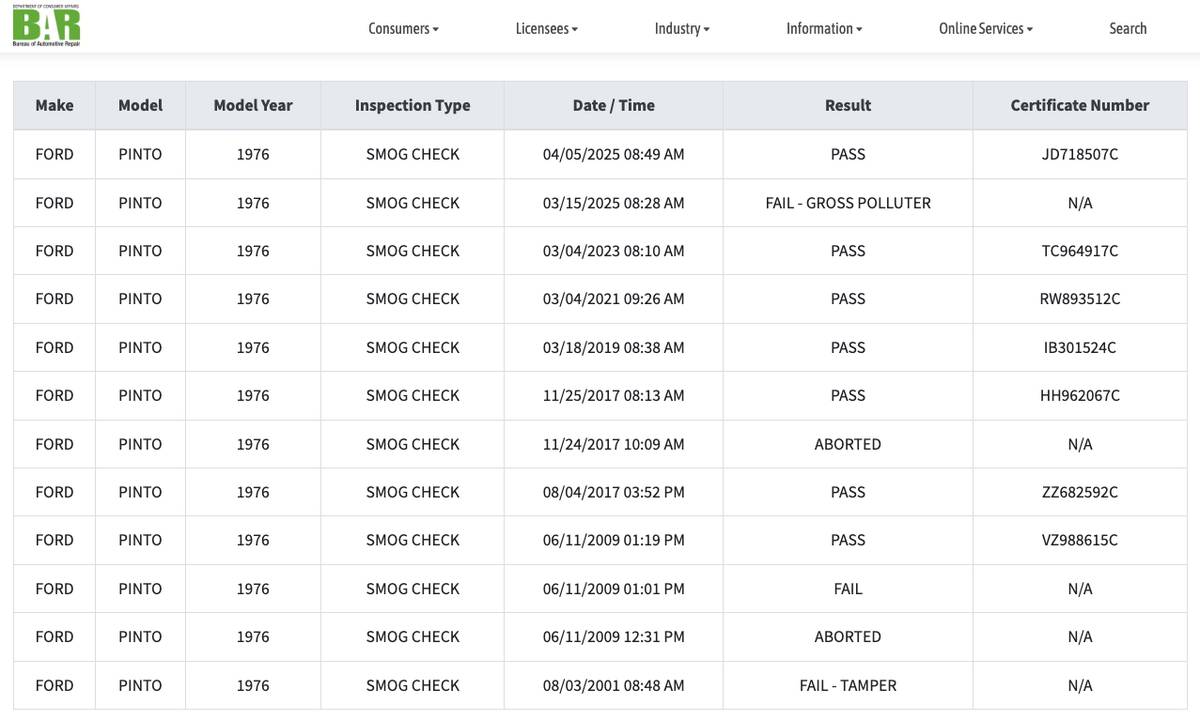Click the Model Year column header
The height and width of the screenshot is (720, 1200).
pos(253,105)
